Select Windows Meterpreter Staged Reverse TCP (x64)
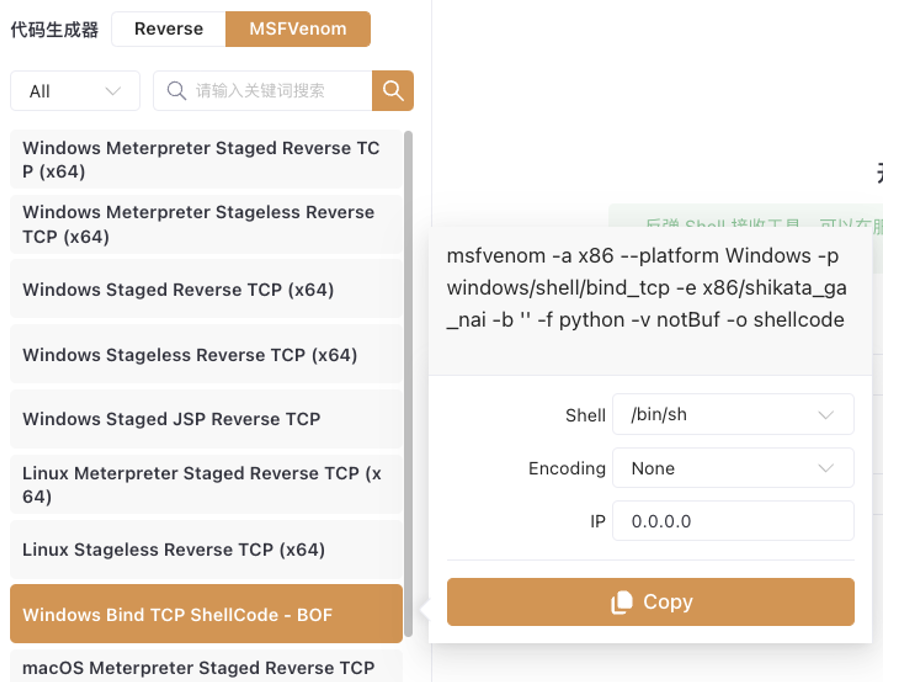 207,159
